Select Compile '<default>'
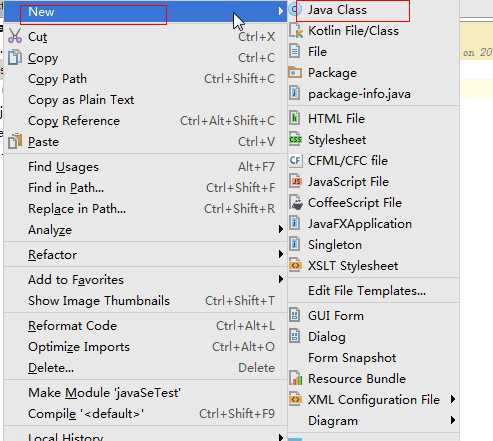The height and width of the screenshot is (441, 493). click(x=145, y=414)
